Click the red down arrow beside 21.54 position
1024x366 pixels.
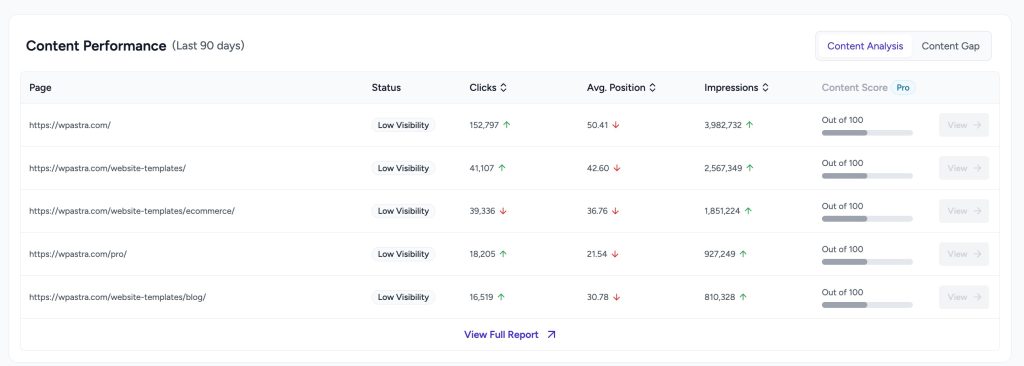click(x=615, y=254)
